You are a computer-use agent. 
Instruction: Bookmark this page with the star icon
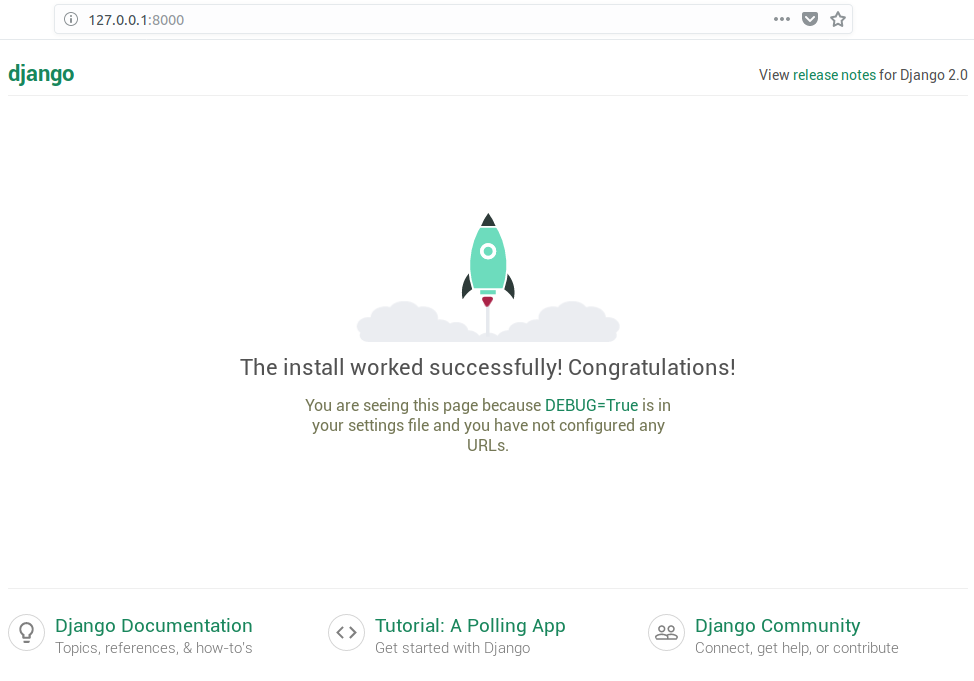pos(838,19)
